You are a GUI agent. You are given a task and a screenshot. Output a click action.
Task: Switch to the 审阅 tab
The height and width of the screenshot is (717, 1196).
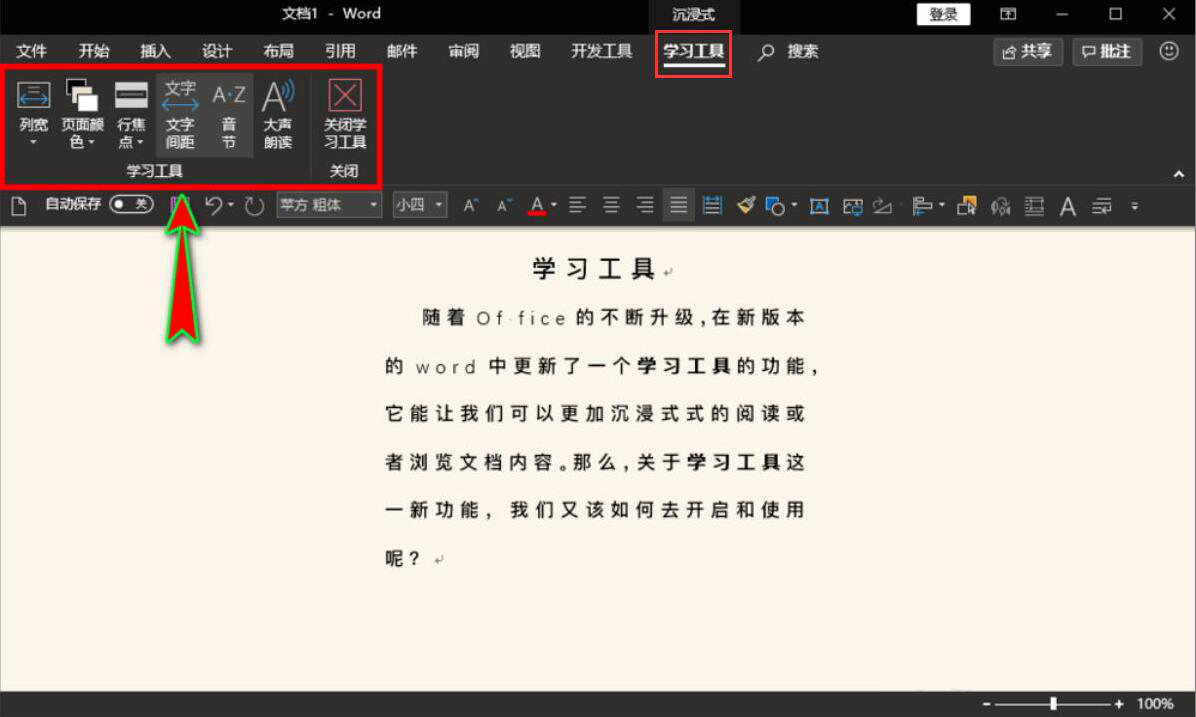point(464,51)
